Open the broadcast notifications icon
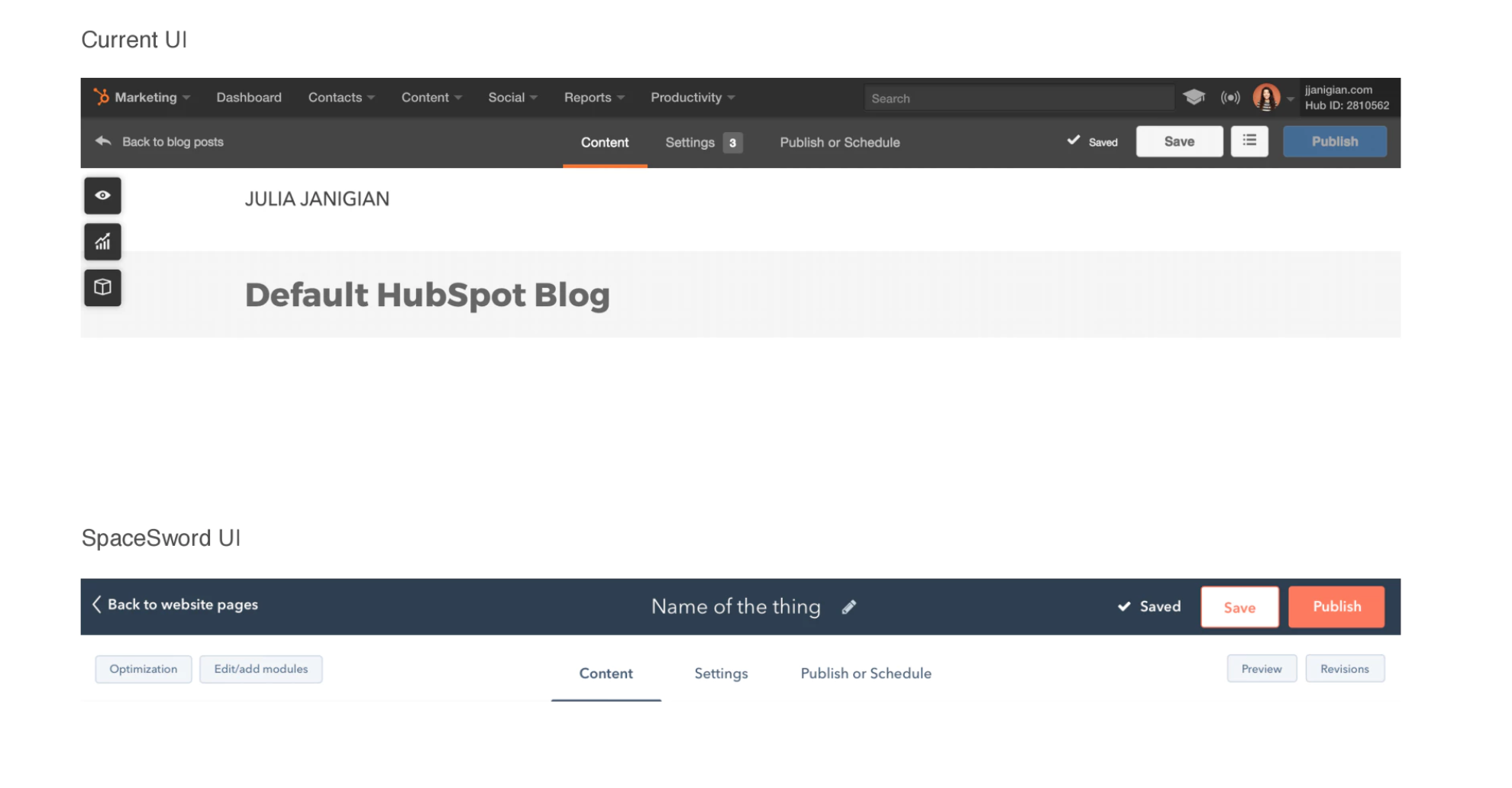 click(1230, 97)
